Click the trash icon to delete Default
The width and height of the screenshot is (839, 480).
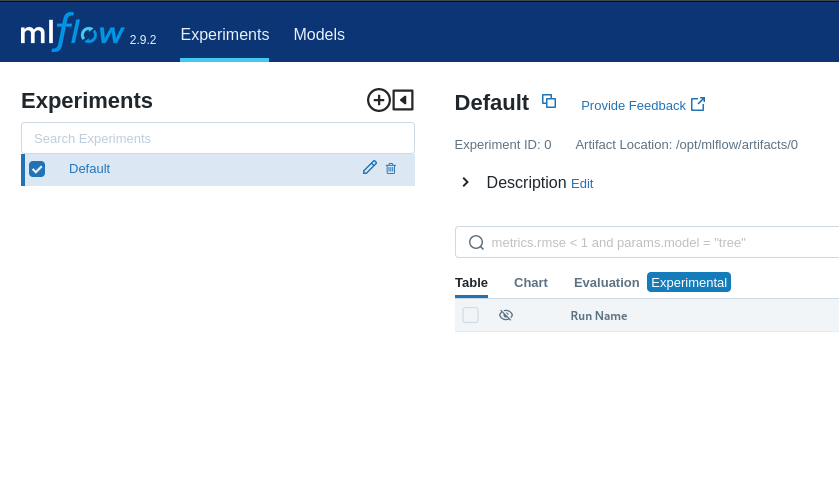click(x=391, y=169)
